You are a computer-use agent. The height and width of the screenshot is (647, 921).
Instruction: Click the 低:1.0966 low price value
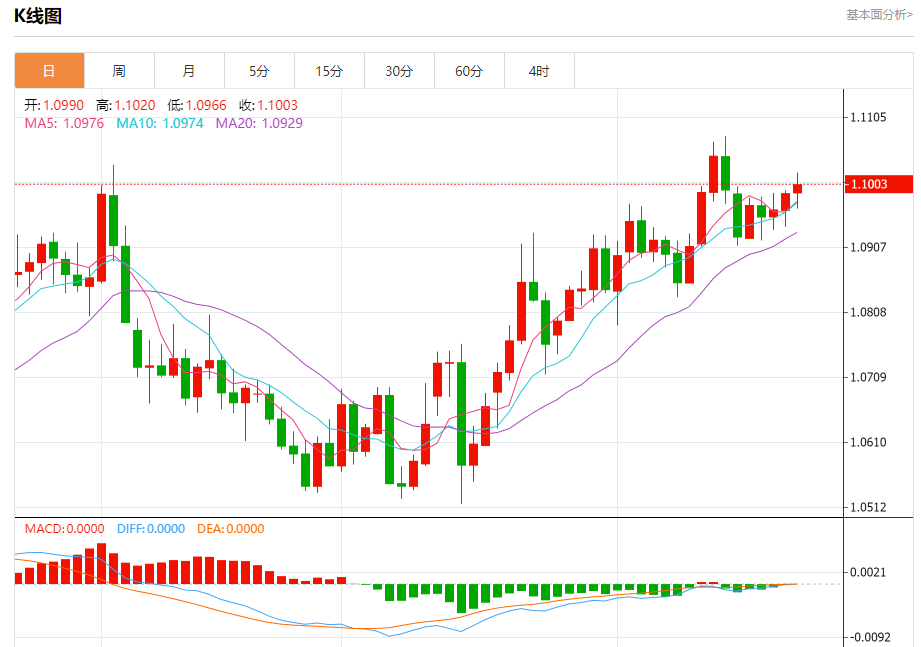[x=197, y=105]
